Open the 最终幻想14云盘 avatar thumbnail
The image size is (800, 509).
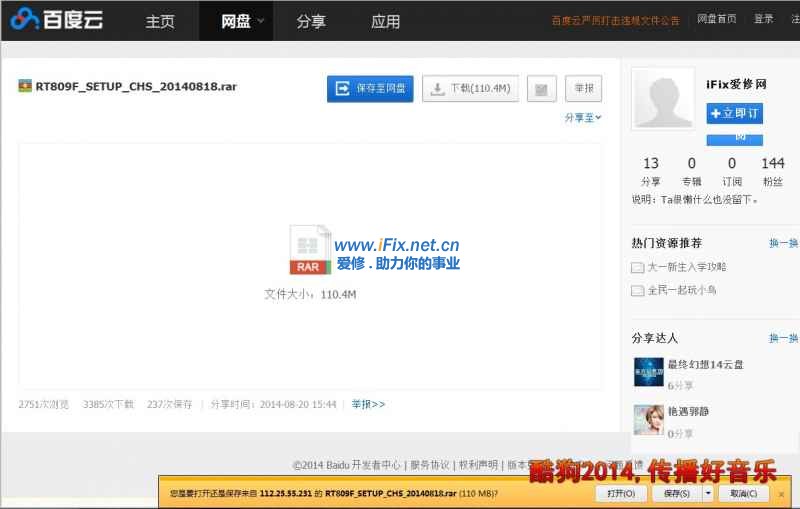(x=648, y=372)
